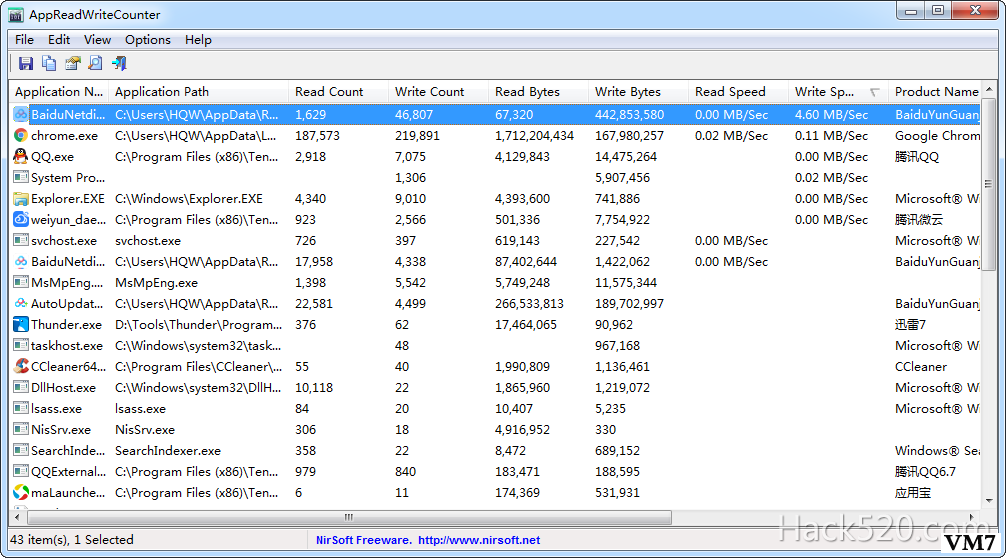
Task: Click the NisSrv.exe row icon
Action: point(21,430)
